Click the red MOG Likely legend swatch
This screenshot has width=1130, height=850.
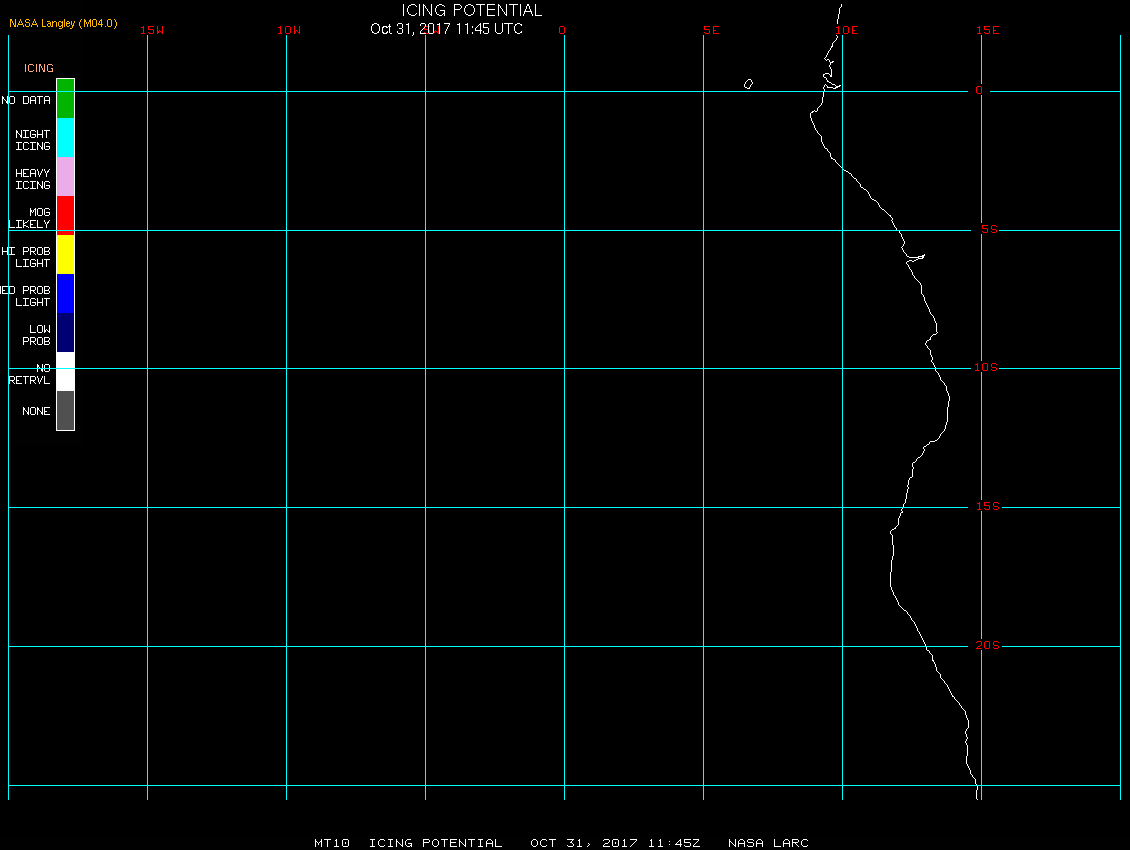66,216
